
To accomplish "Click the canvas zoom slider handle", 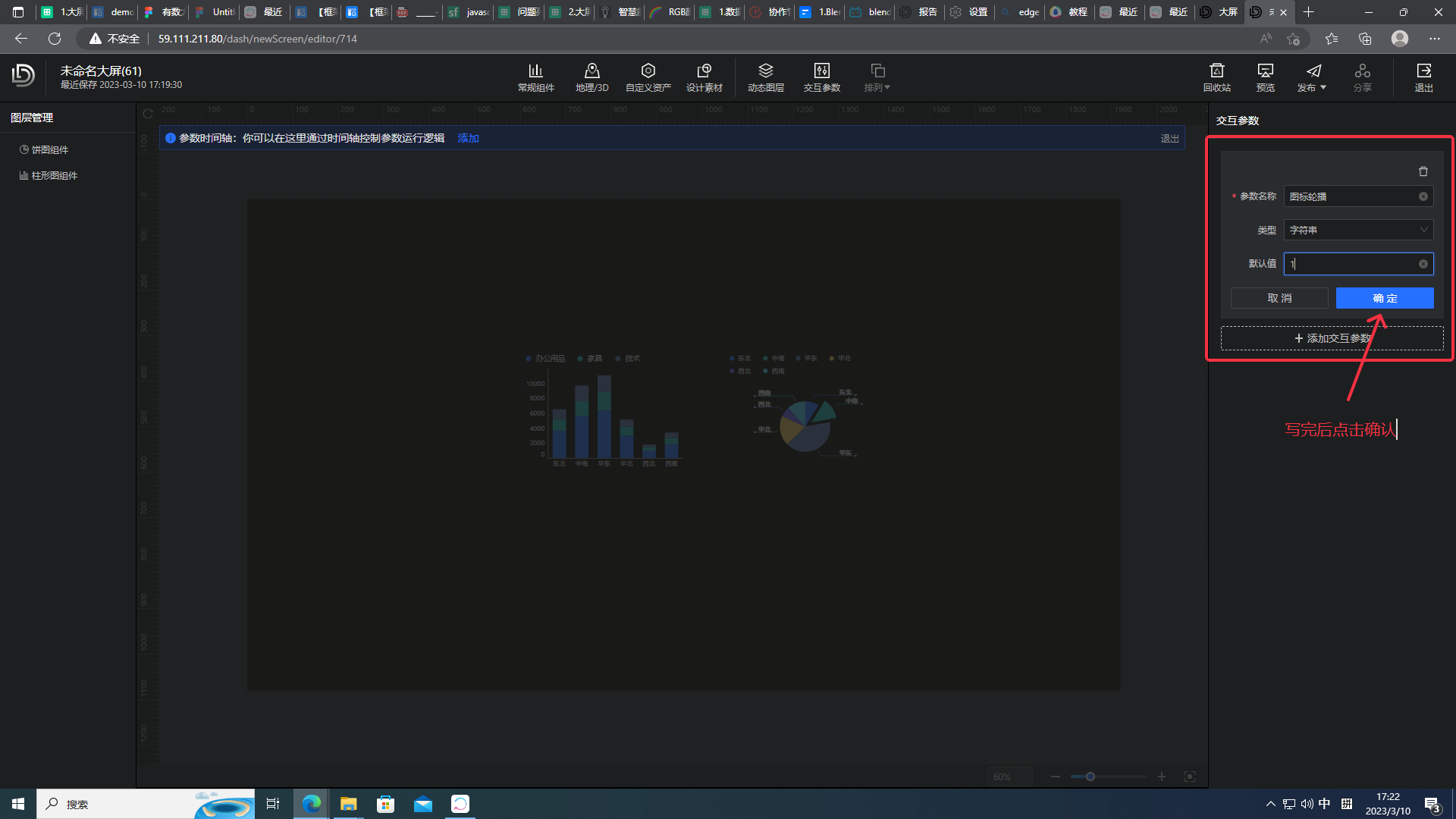I will pyautogui.click(x=1090, y=777).
